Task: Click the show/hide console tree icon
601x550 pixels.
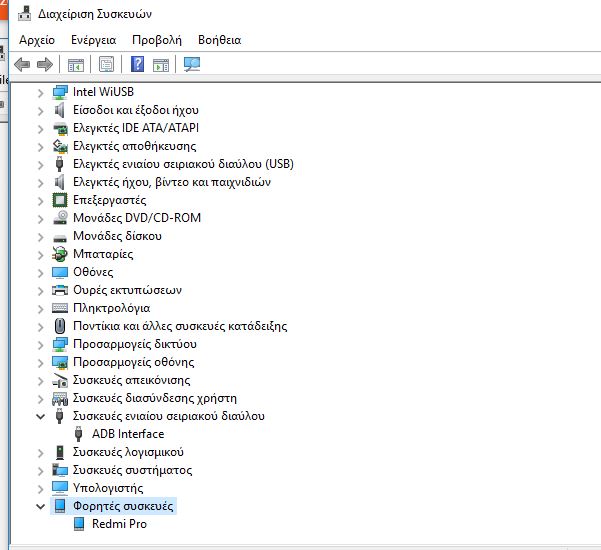Action: 75,65
